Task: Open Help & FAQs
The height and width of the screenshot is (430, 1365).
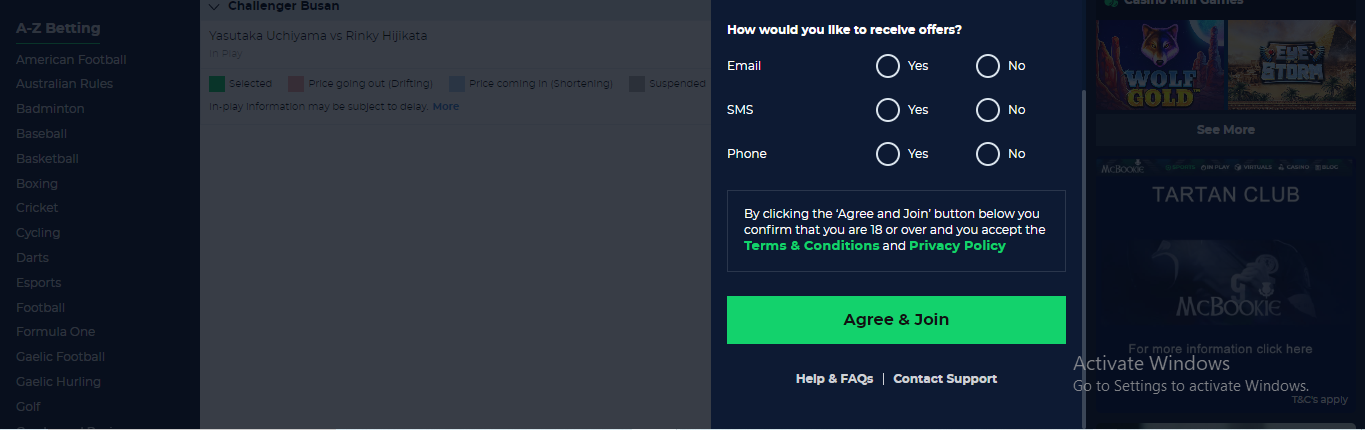Action: (834, 379)
